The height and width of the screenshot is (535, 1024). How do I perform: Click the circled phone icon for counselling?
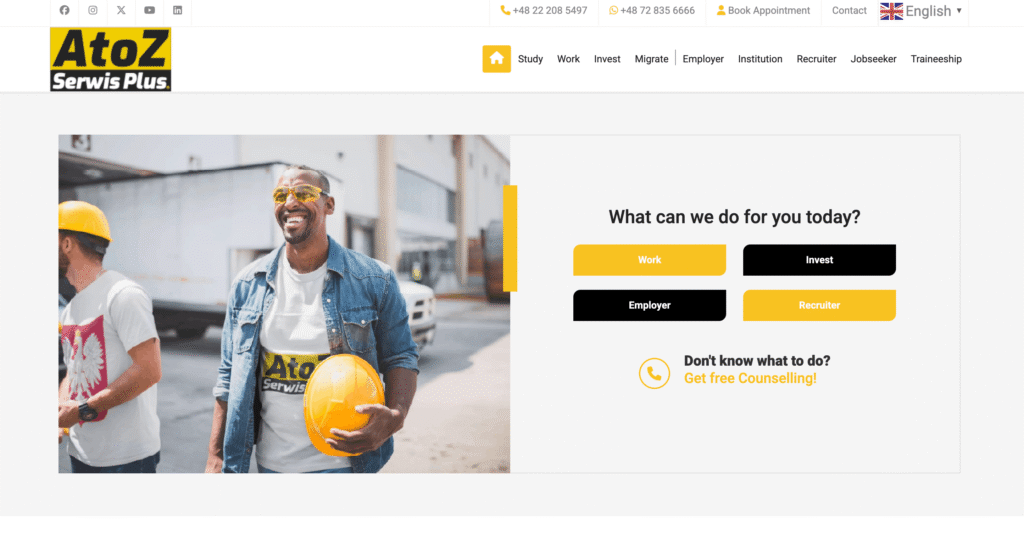click(x=654, y=374)
